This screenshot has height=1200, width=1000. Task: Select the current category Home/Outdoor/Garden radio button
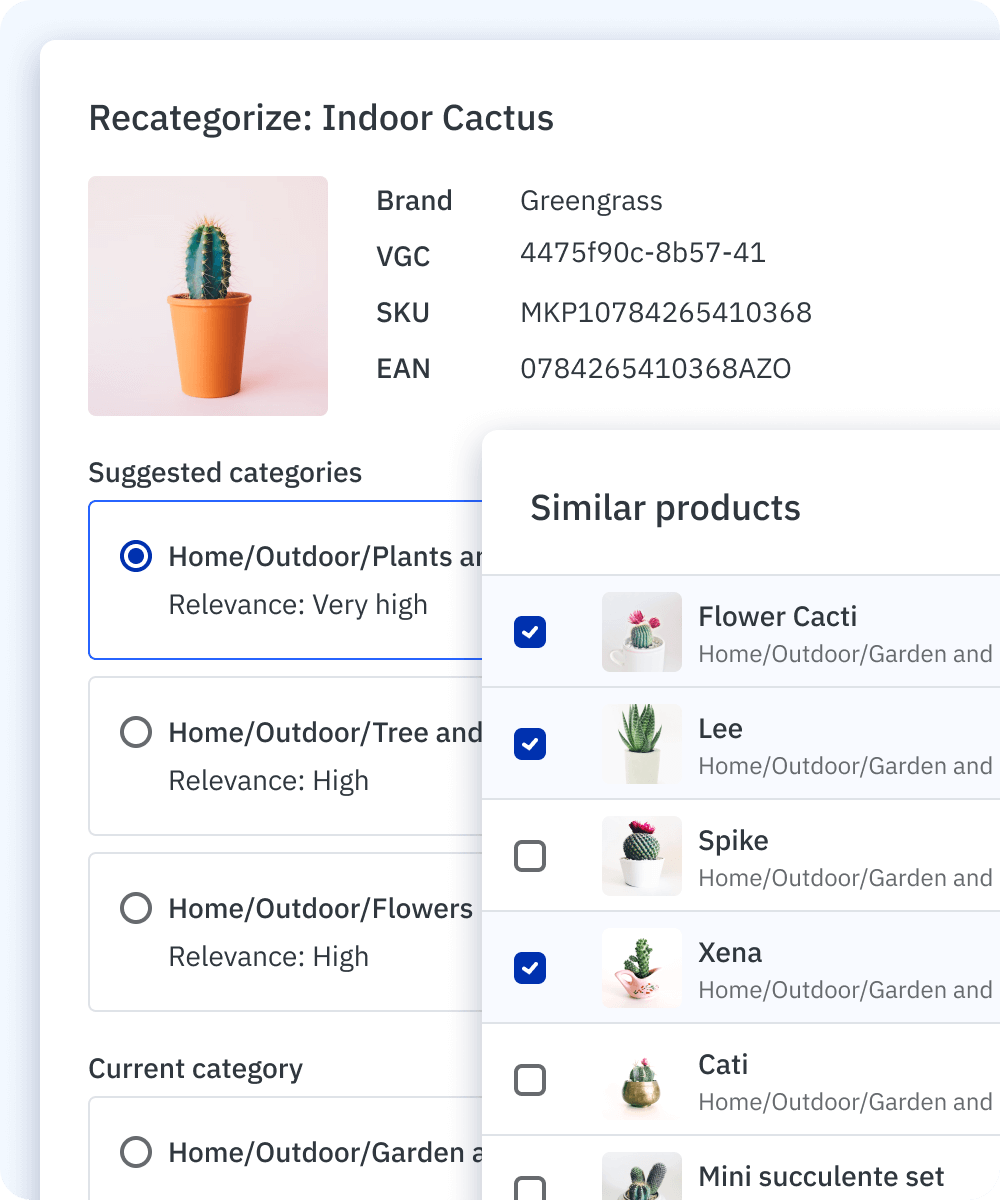tap(136, 1152)
